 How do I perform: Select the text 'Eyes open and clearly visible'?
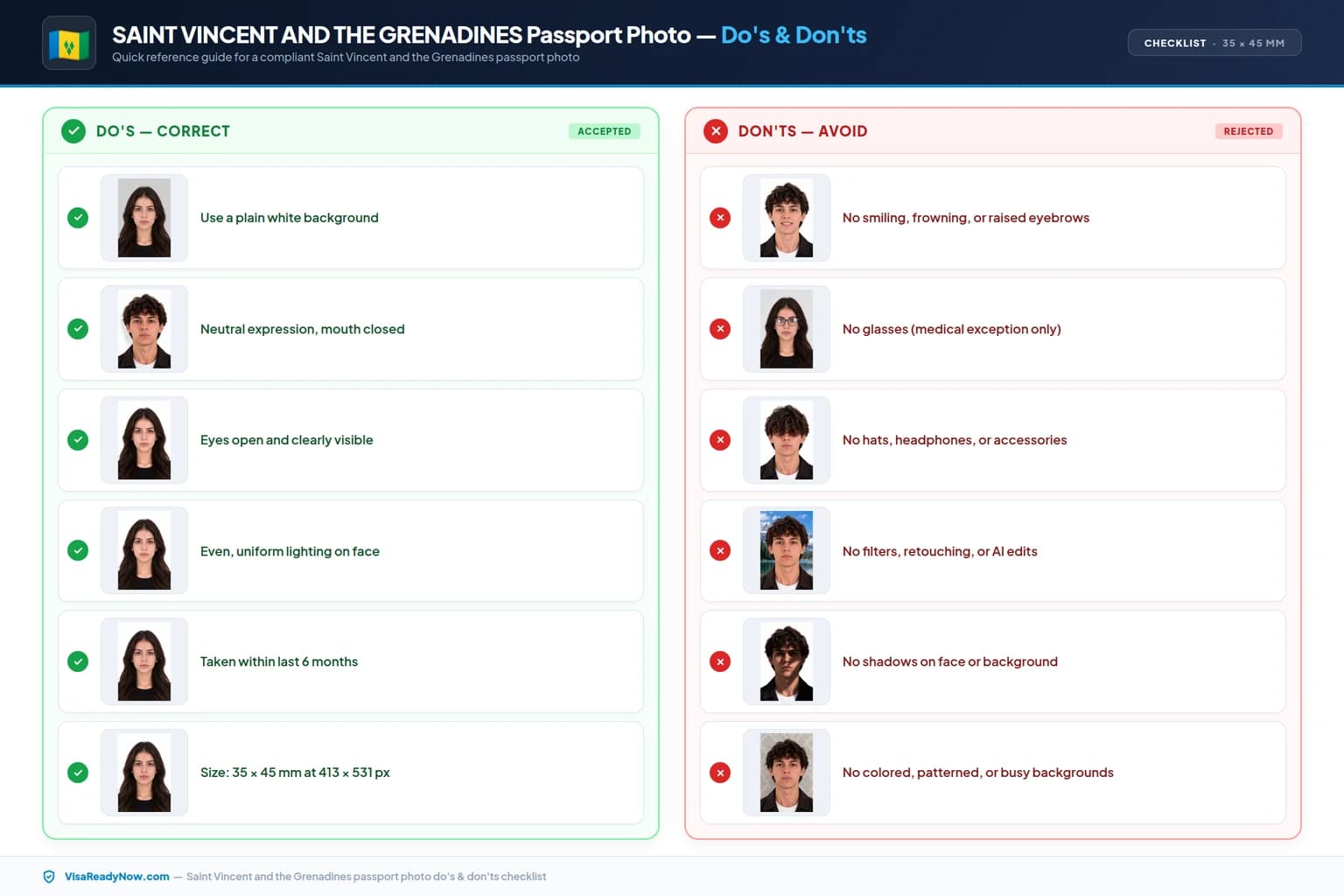coord(287,440)
